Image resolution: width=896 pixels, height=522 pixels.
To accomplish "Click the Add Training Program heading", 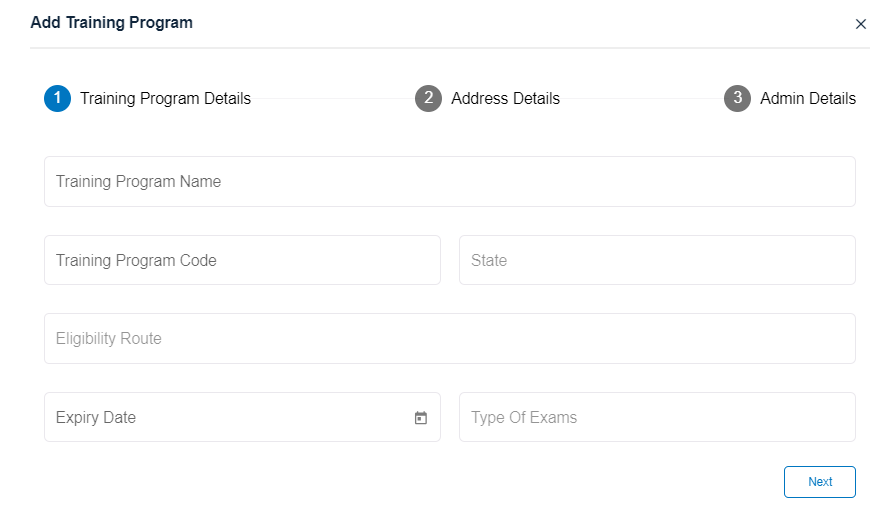I will [x=112, y=22].
